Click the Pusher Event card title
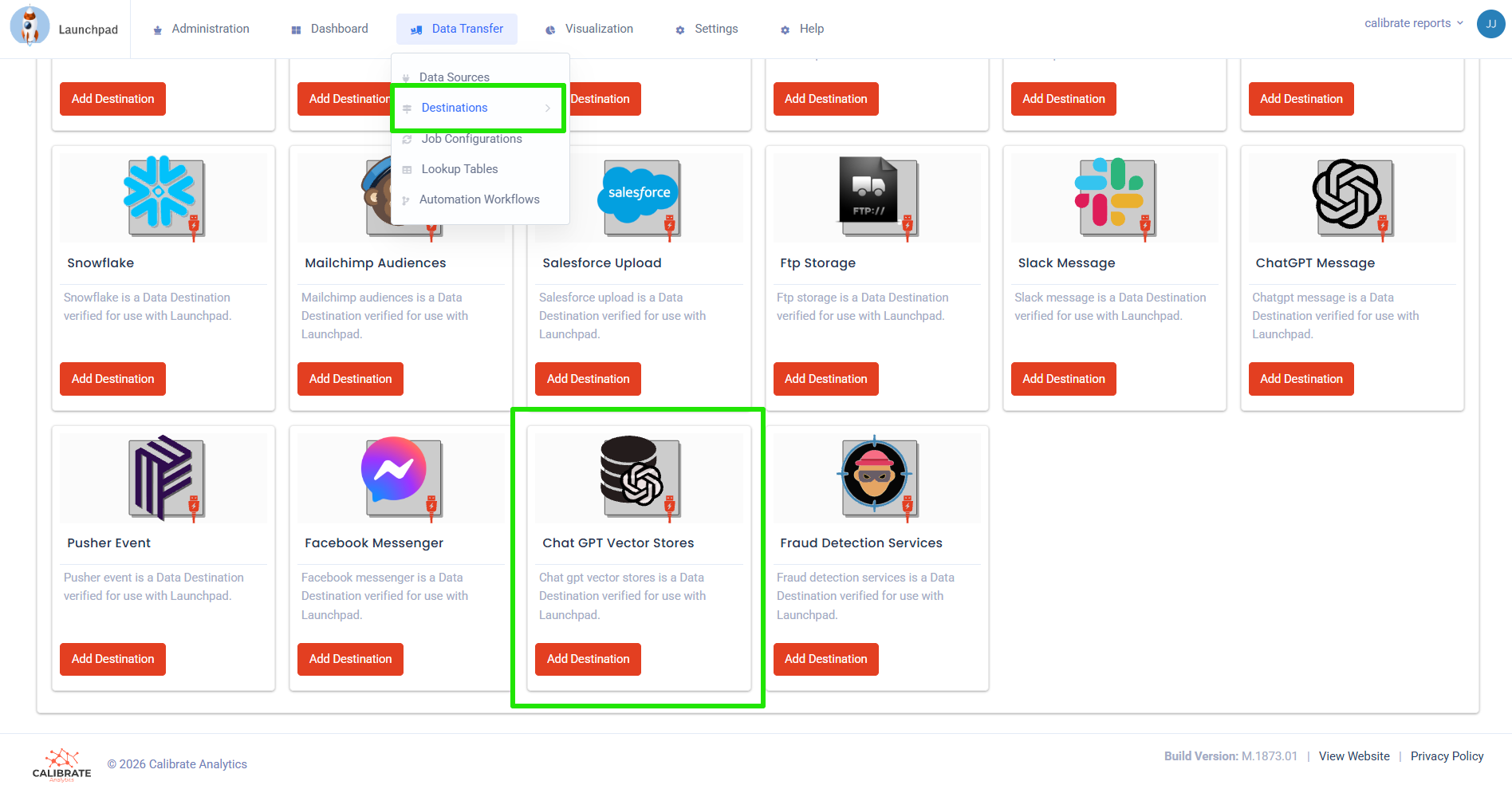Screen dimensions: 1512x797 click(108, 543)
